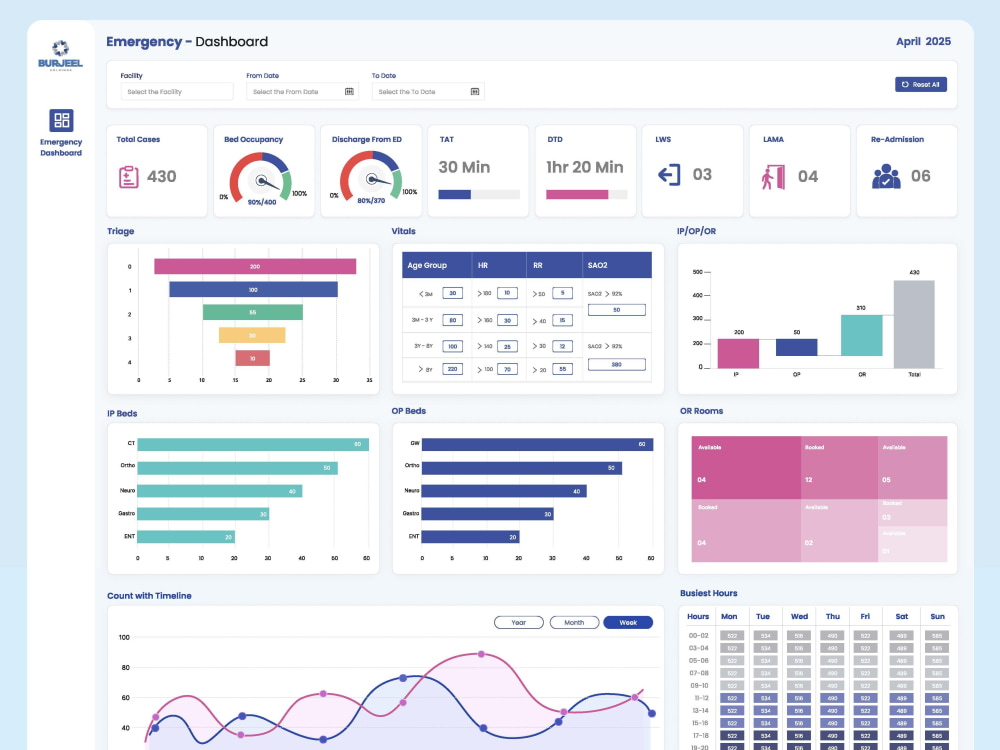Click the Age Group column header

436,265
